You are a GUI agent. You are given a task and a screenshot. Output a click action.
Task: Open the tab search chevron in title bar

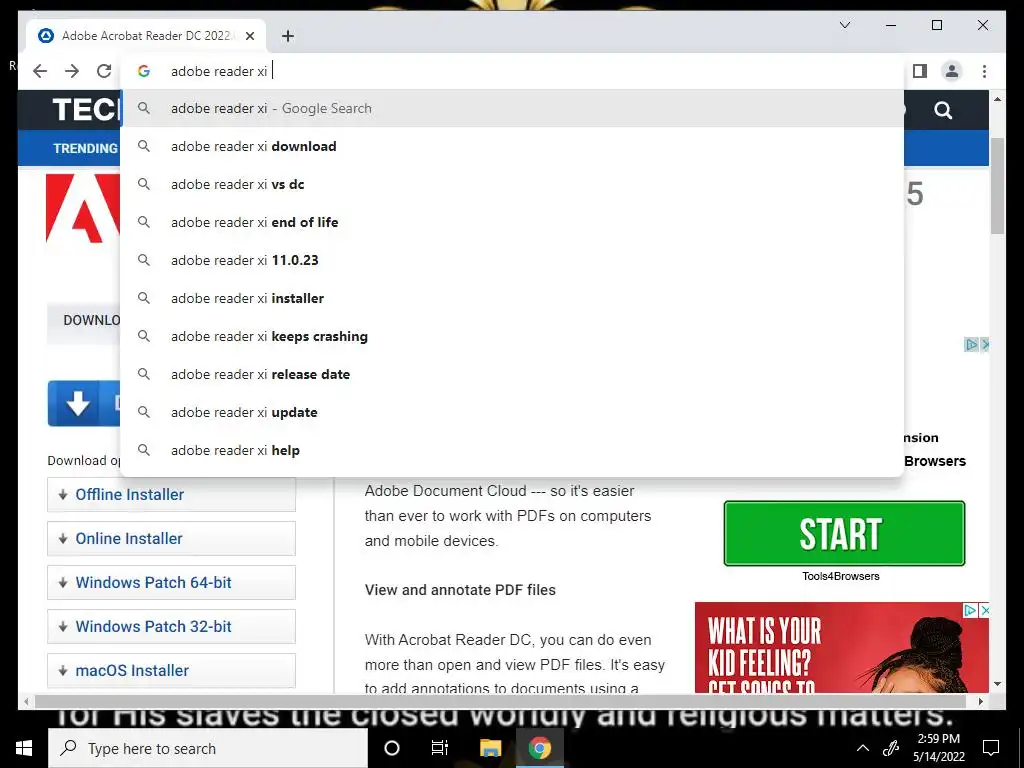point(844,25)
